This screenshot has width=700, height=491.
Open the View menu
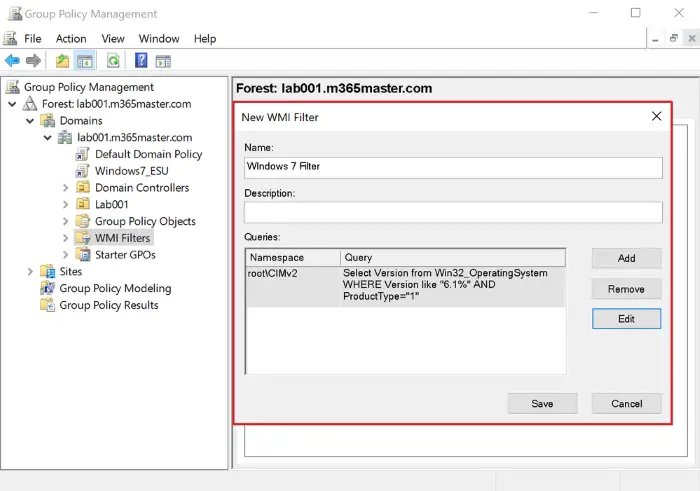click(x=112, y=39)
